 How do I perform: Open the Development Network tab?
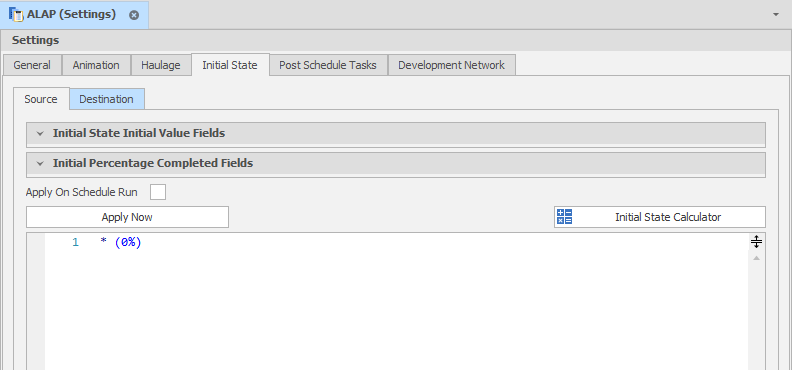tap(452, 65)
